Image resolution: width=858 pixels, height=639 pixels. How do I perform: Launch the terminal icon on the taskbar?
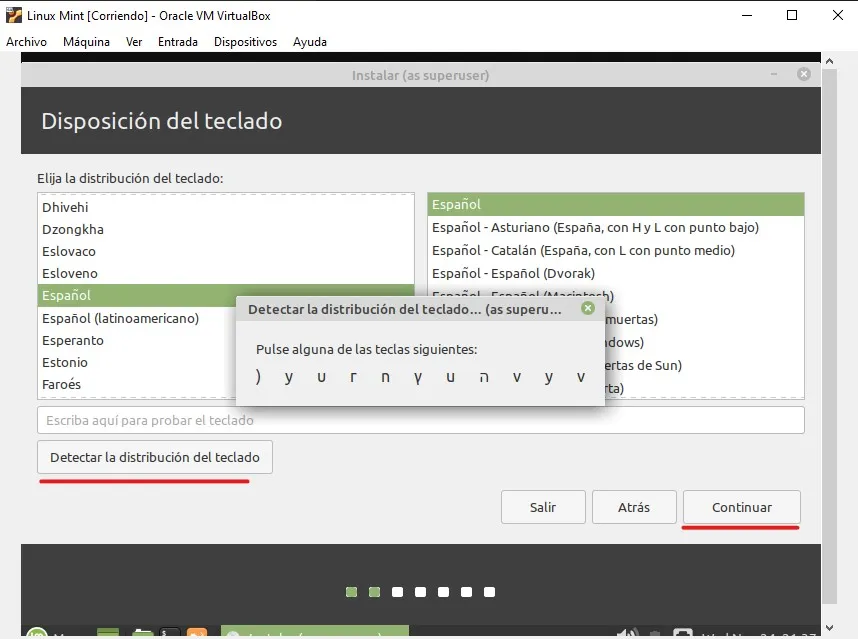point(168,633)
